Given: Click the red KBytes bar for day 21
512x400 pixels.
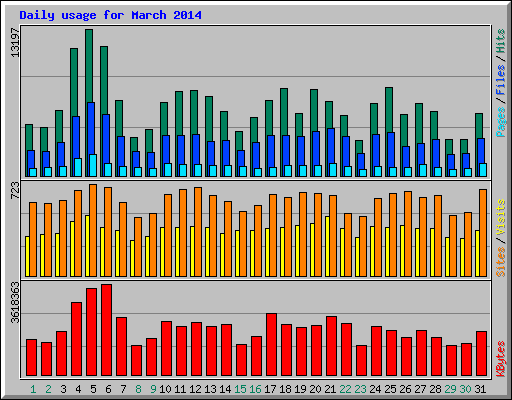Looking at the screenshot, I should 331,346.
